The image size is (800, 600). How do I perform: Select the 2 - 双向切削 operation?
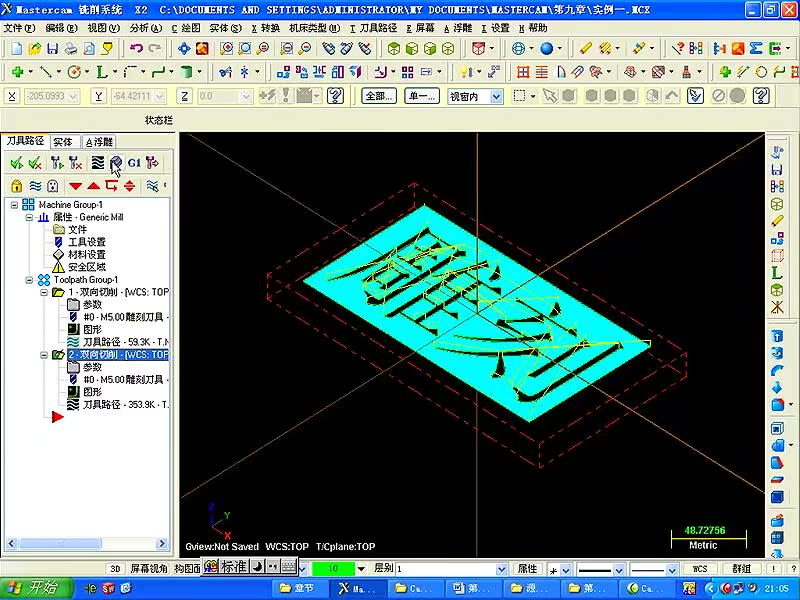click(x=118, y=355)
